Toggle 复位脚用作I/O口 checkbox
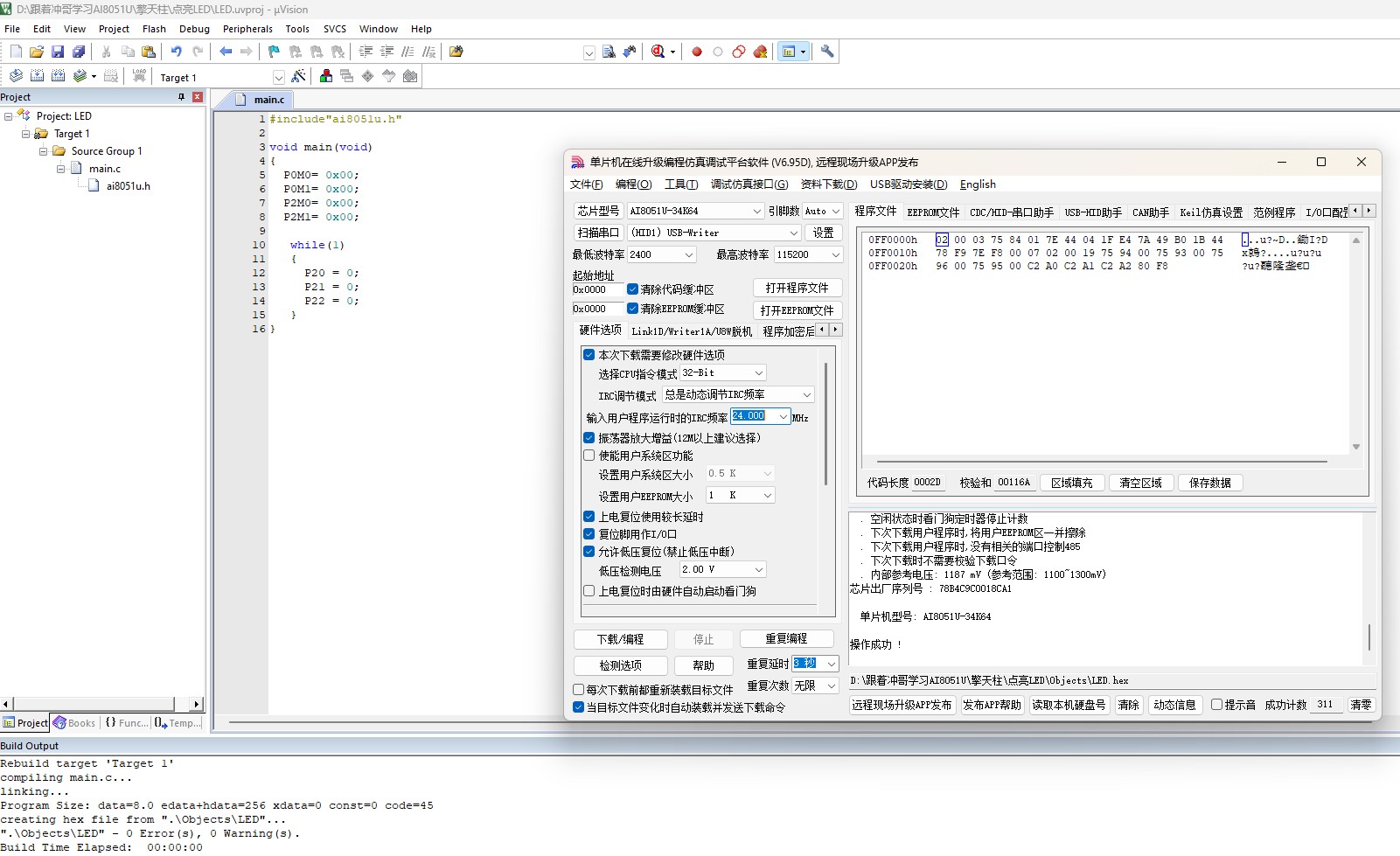 pos(589,534)
